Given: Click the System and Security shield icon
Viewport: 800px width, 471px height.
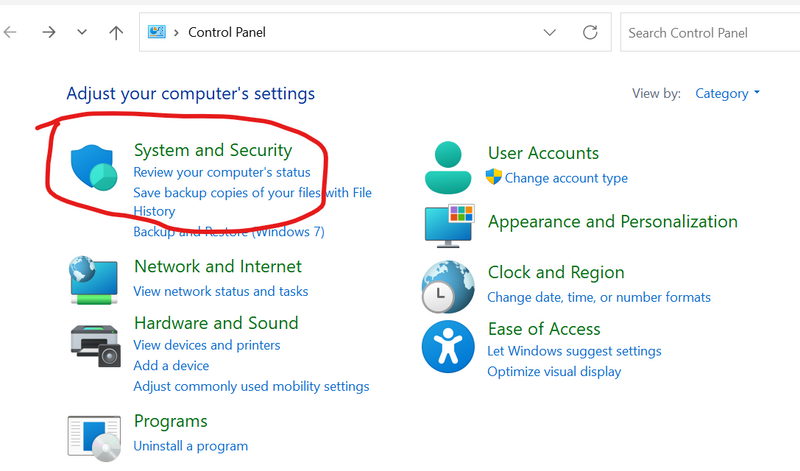Looking at the screenshot, I should pyautogui.click(x=94, y=166).
